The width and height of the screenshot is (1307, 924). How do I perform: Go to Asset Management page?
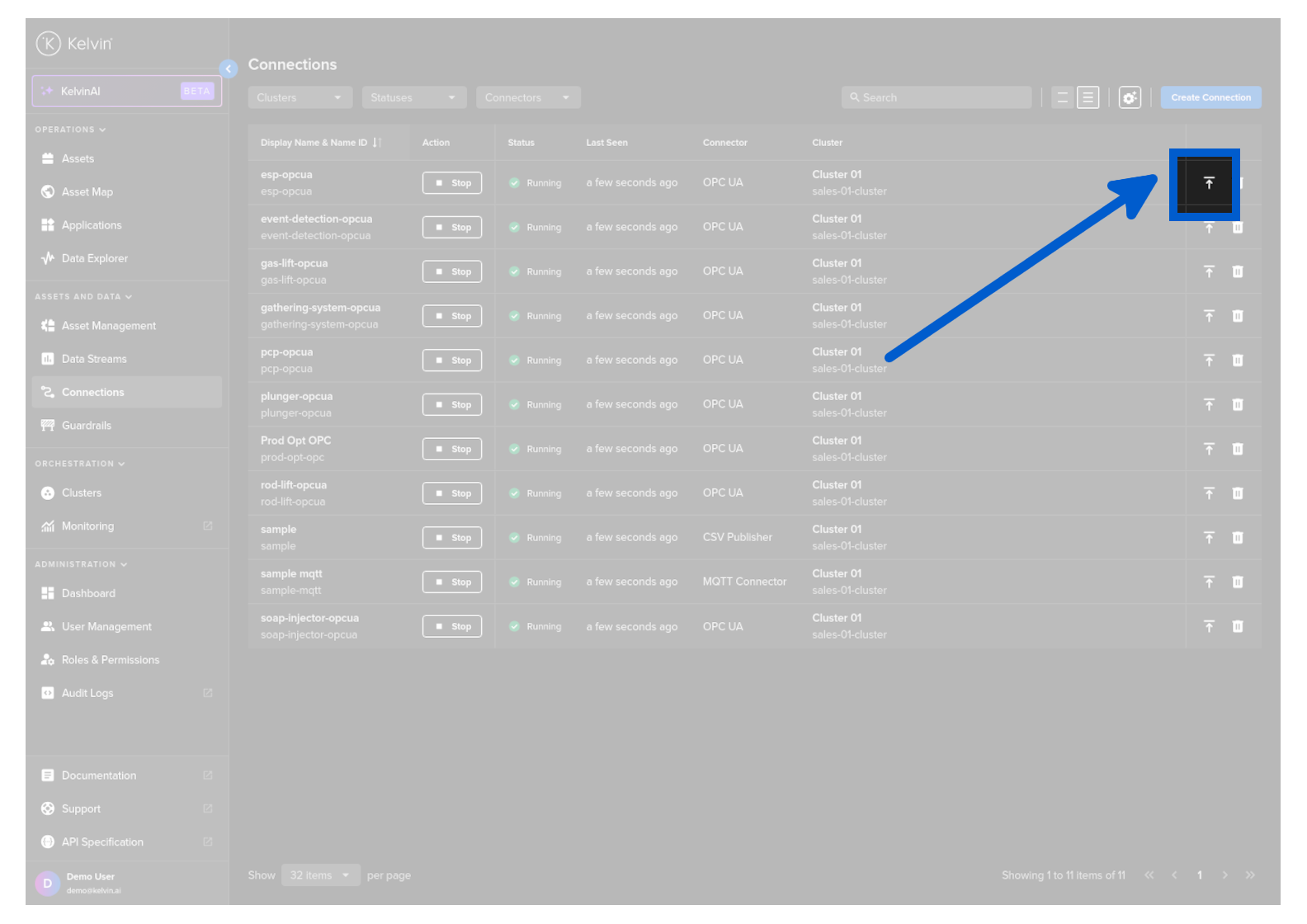[108, 326]
